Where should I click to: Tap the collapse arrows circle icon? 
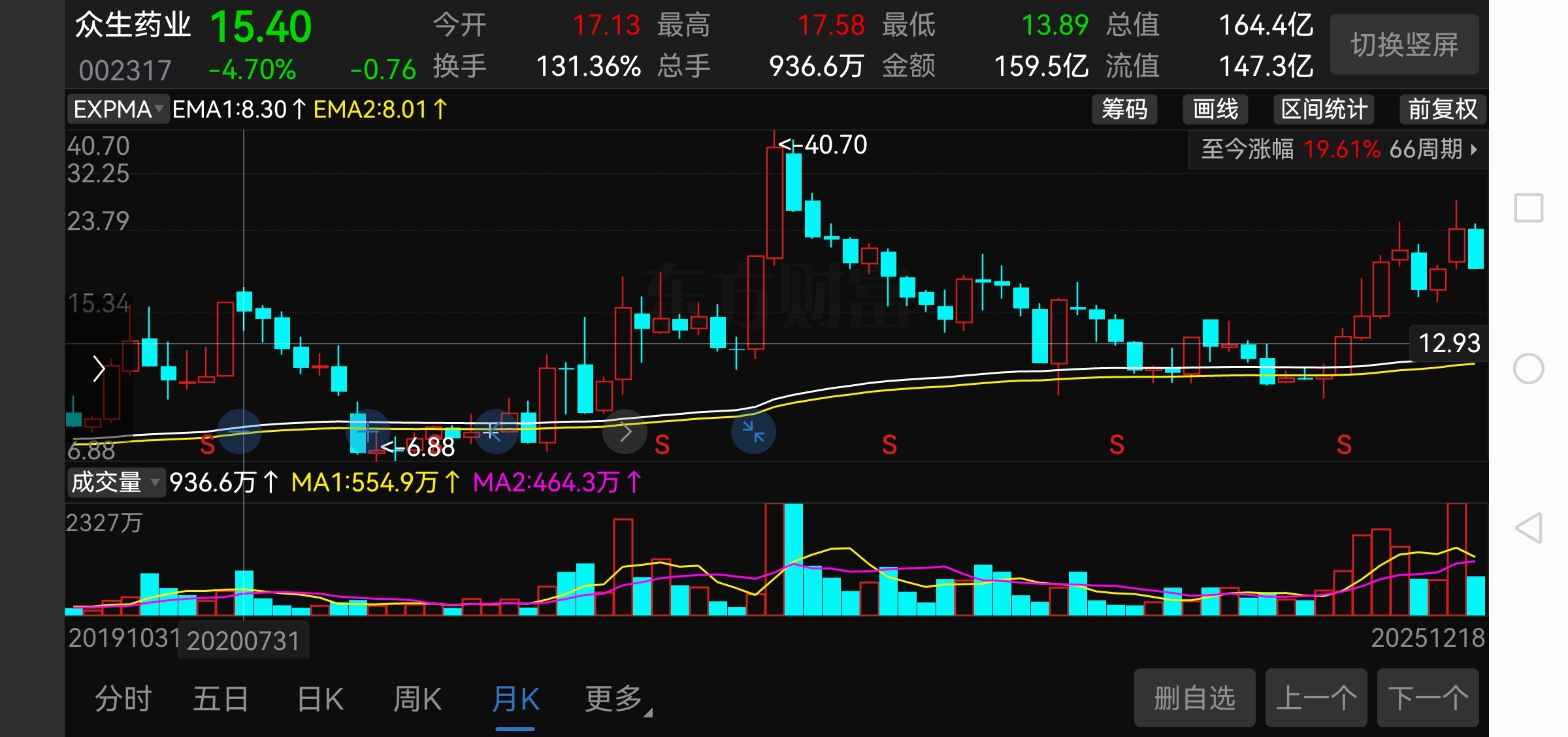point(753,431)
